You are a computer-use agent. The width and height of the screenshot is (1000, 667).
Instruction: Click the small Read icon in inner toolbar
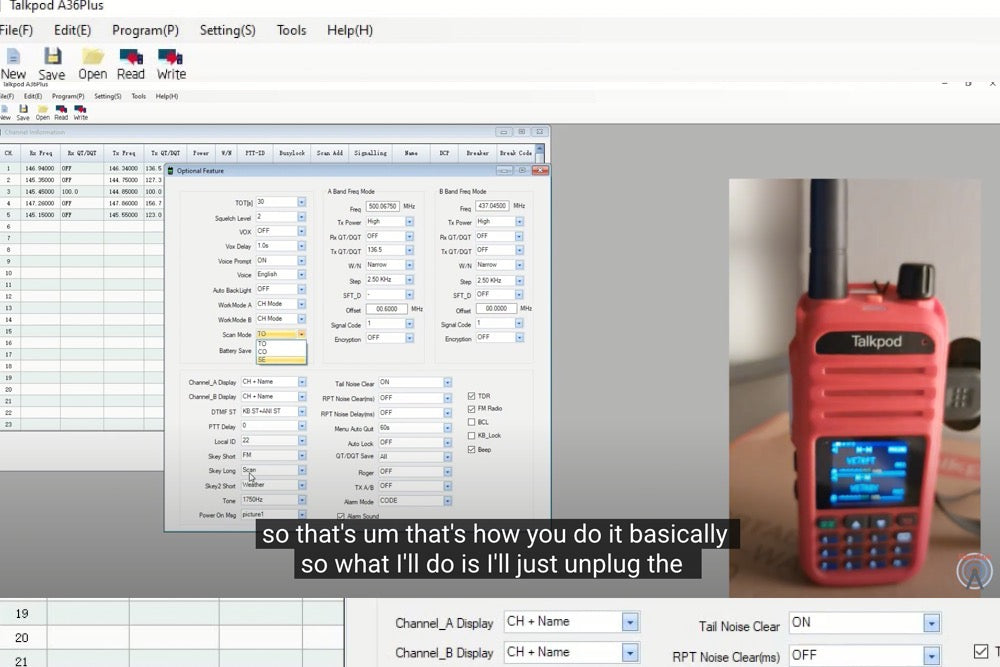click(x=61, y=109)
